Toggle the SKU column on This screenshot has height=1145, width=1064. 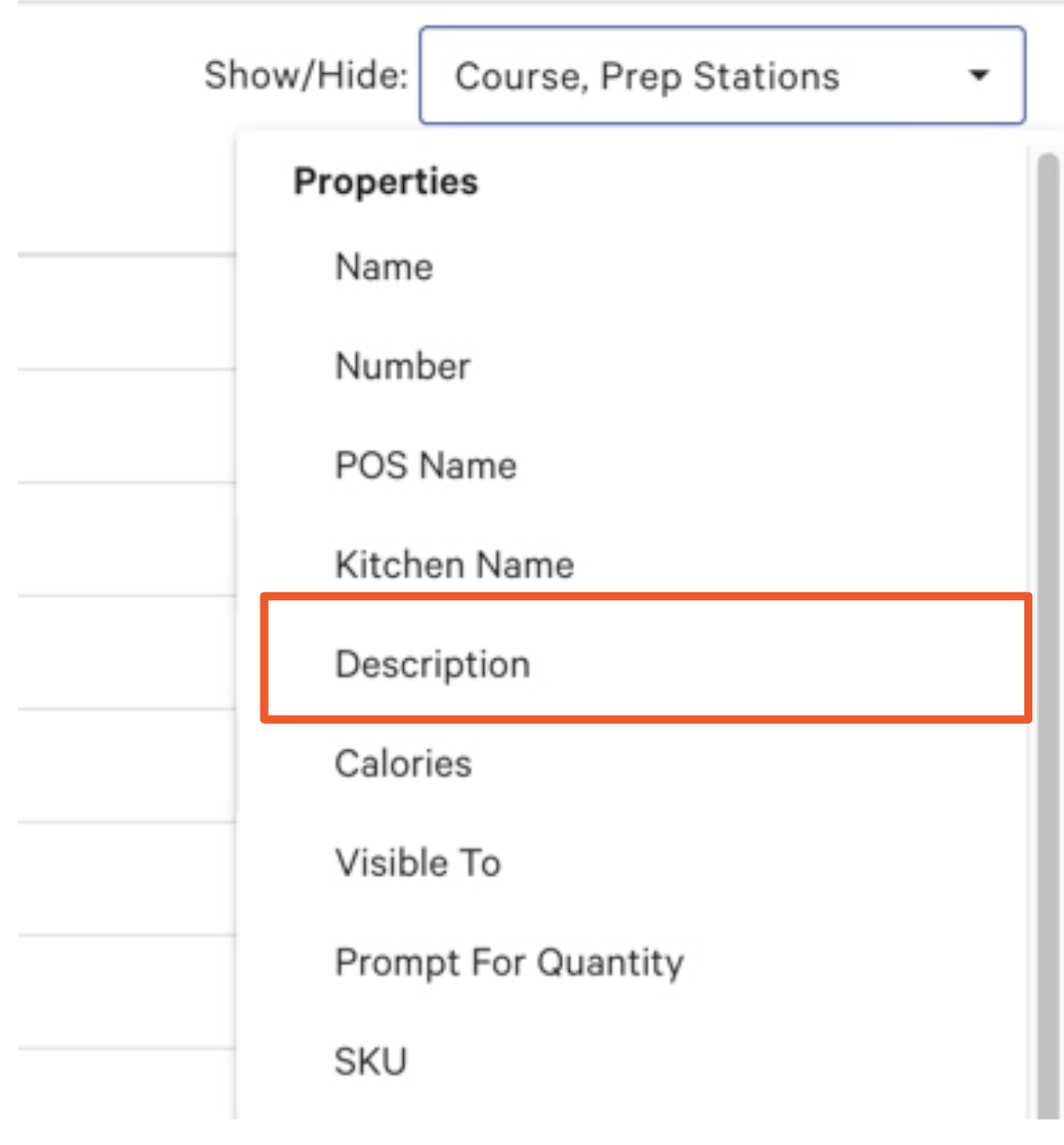[x=371, y=1060]
